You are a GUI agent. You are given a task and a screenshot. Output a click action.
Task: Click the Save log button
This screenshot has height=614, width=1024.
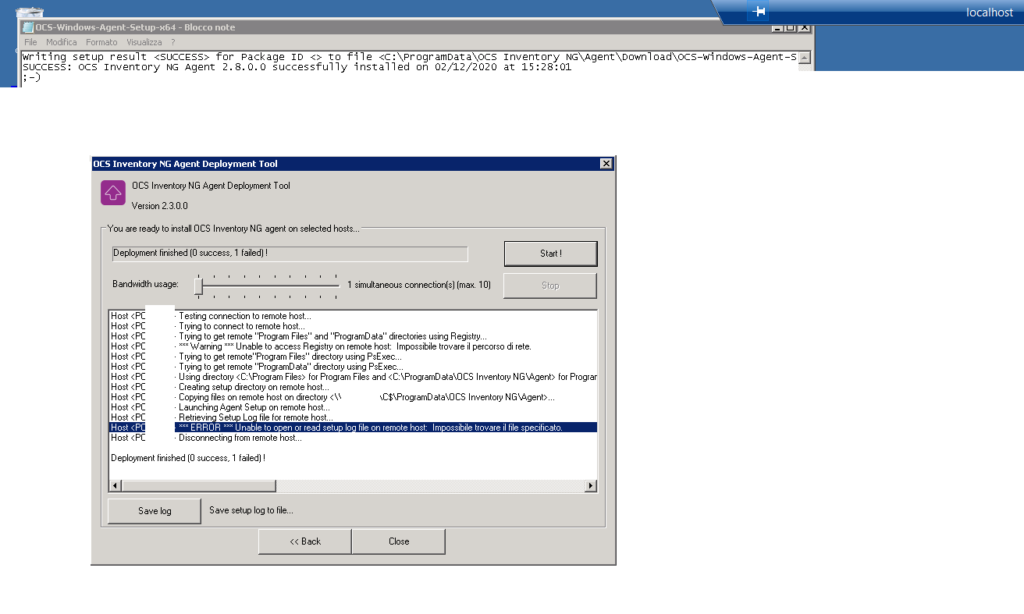tap(154, 511)
